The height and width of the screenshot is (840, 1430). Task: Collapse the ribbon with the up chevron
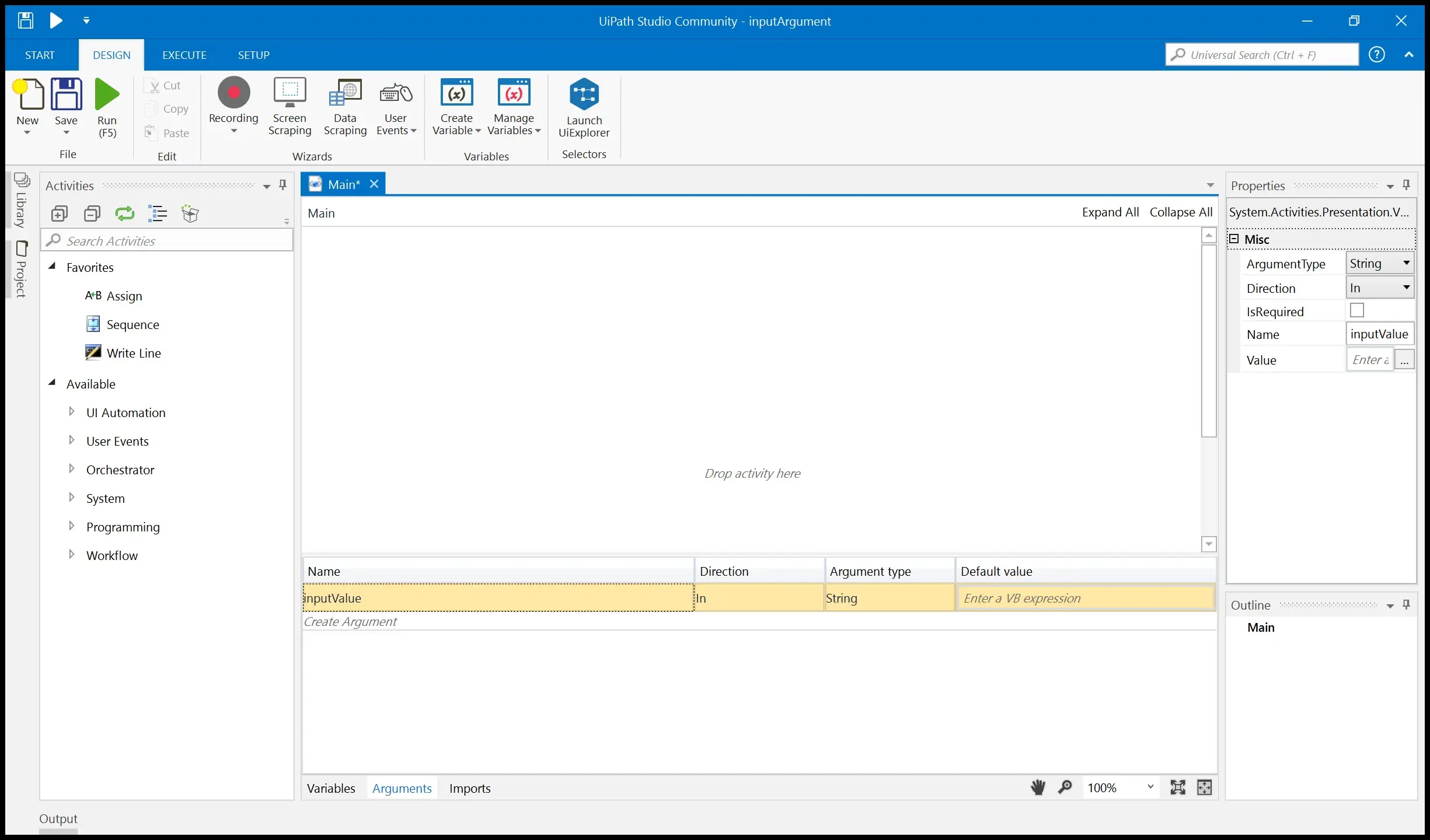click(1409, 55)
